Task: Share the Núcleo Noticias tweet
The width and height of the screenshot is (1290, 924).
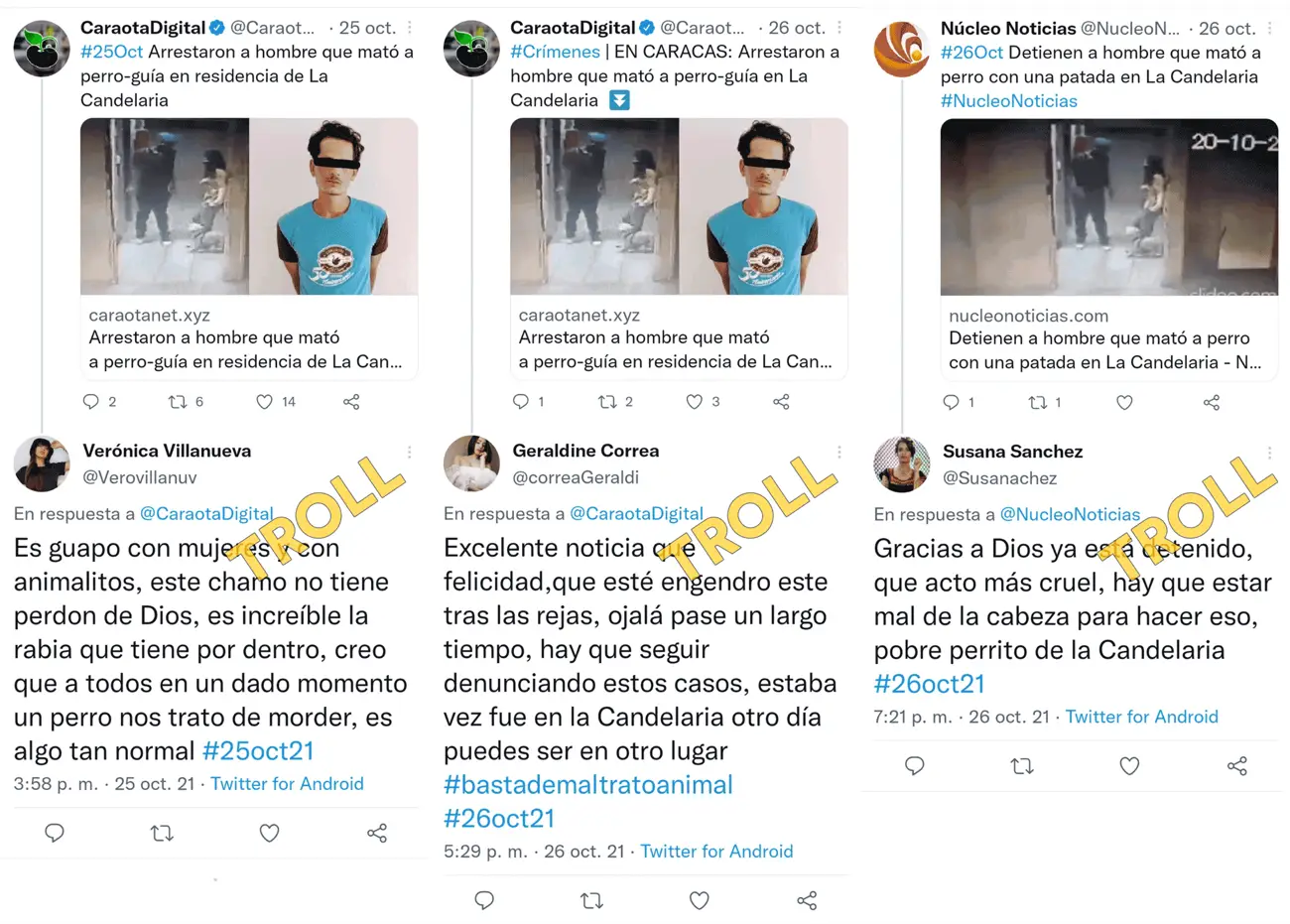Action: tap(1212, 403)
